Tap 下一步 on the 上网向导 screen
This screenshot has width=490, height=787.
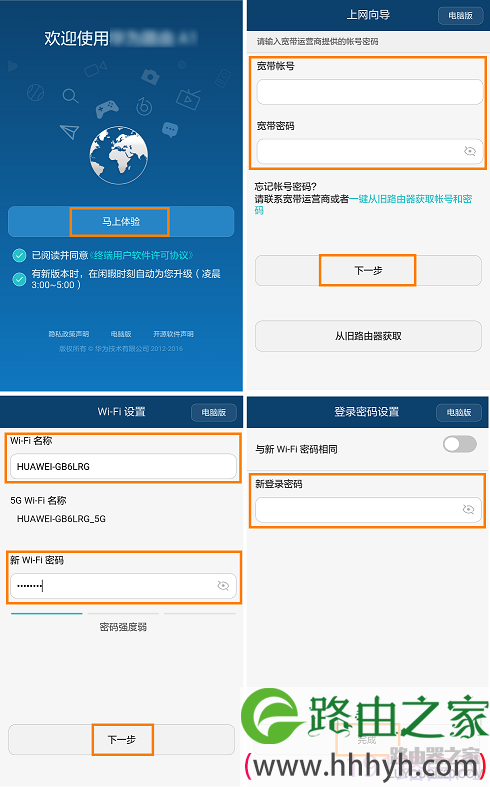click(x=369, y=271)
